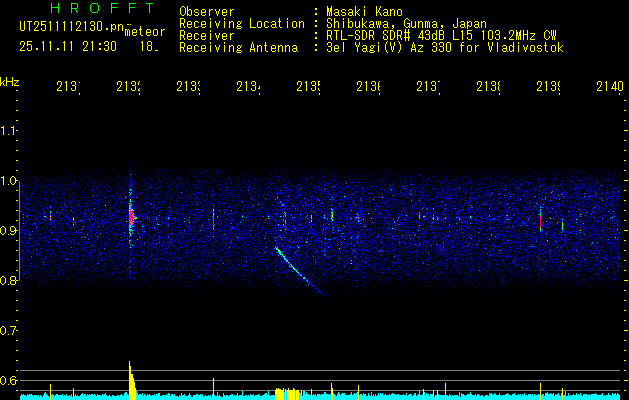The height and width of the screenshot is (400, 629).
Task: Select the RTL-SDR SDR# 103.2MHz receiver text
Action: (x=441, y=36)
